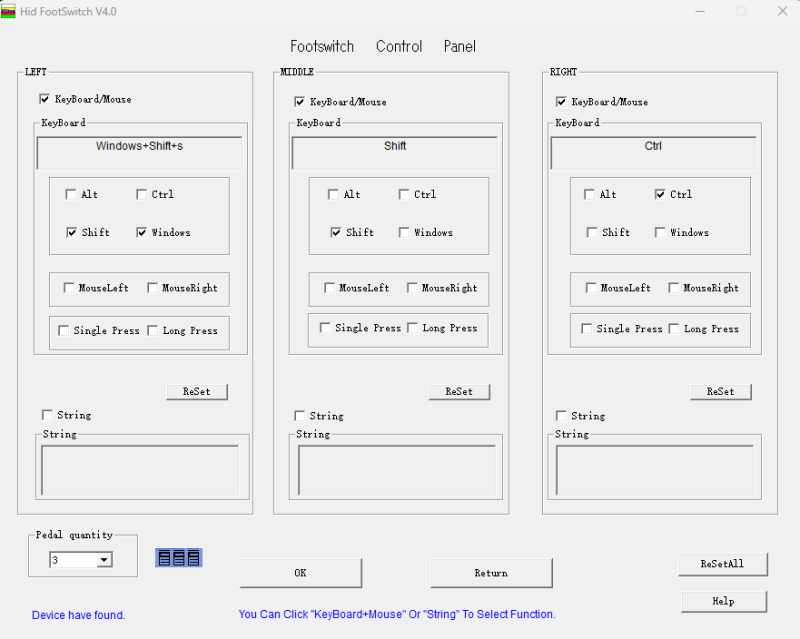This screenshot has width=800, height=639.
Task: Click the three-pedal icon beside Pedal quantity
Action: pos(179,557)
